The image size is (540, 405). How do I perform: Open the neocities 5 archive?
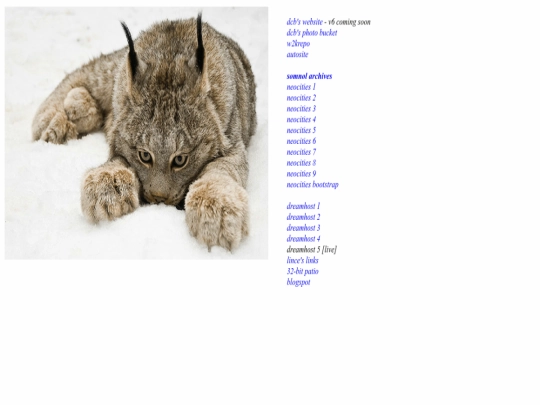click(301, 131)
